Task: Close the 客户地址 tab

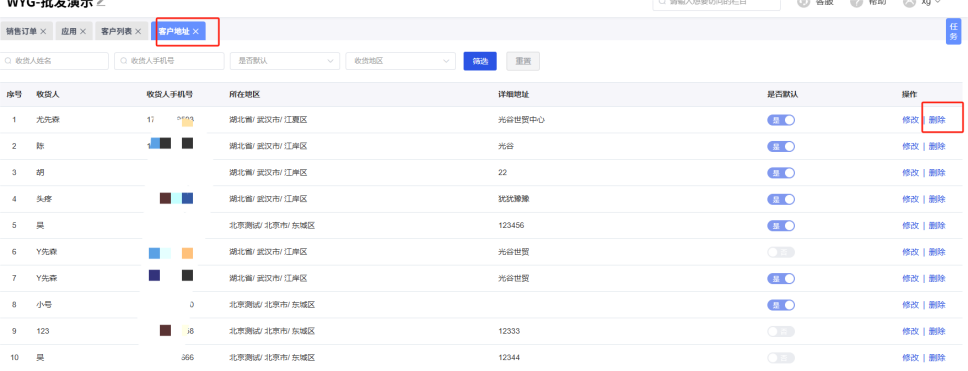Action: pyautogui.click(x=196, y=31)
